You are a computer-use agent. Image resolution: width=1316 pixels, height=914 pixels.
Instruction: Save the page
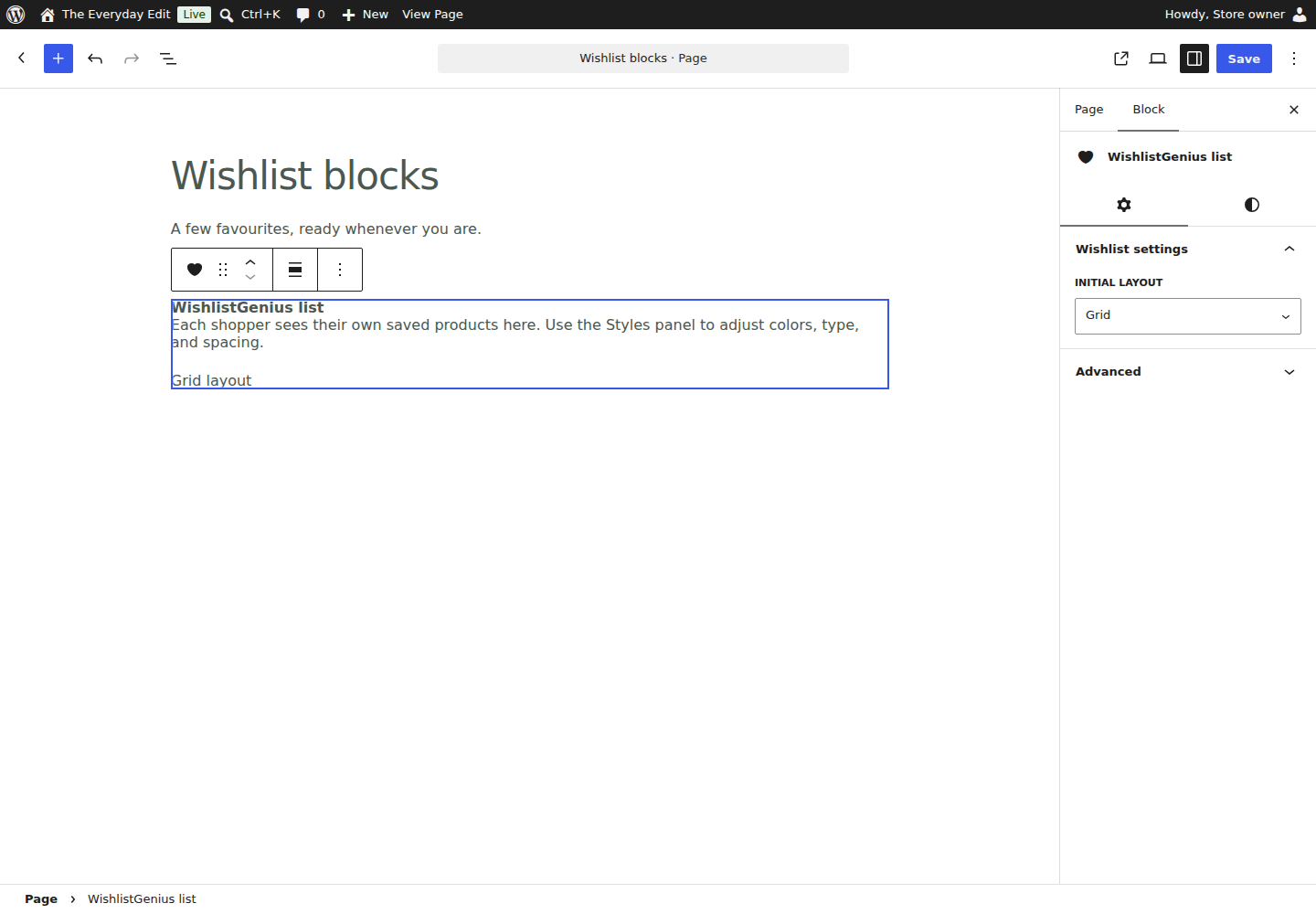pos(1244,58)
